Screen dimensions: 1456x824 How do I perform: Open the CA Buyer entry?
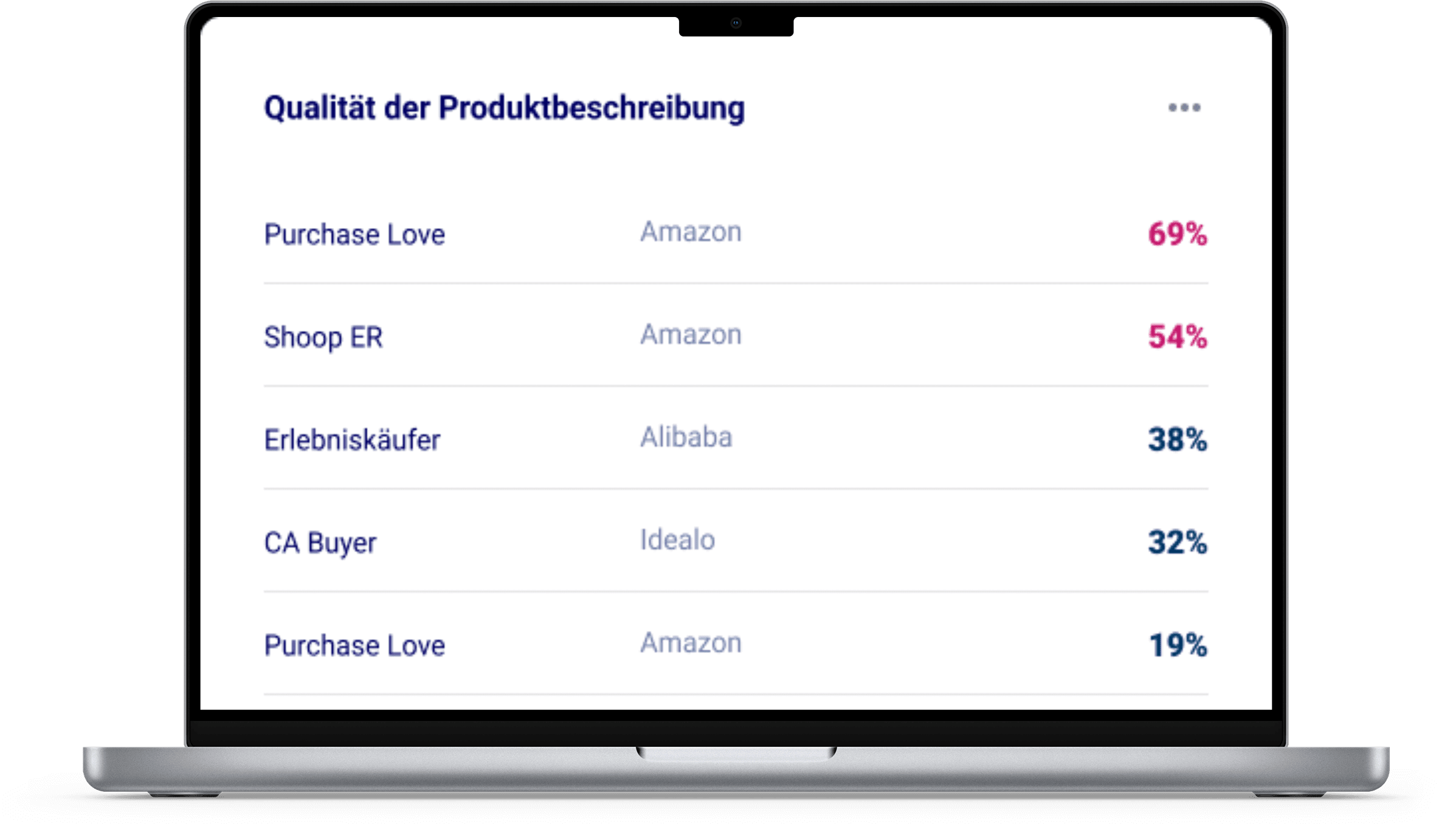coord(320,543)
